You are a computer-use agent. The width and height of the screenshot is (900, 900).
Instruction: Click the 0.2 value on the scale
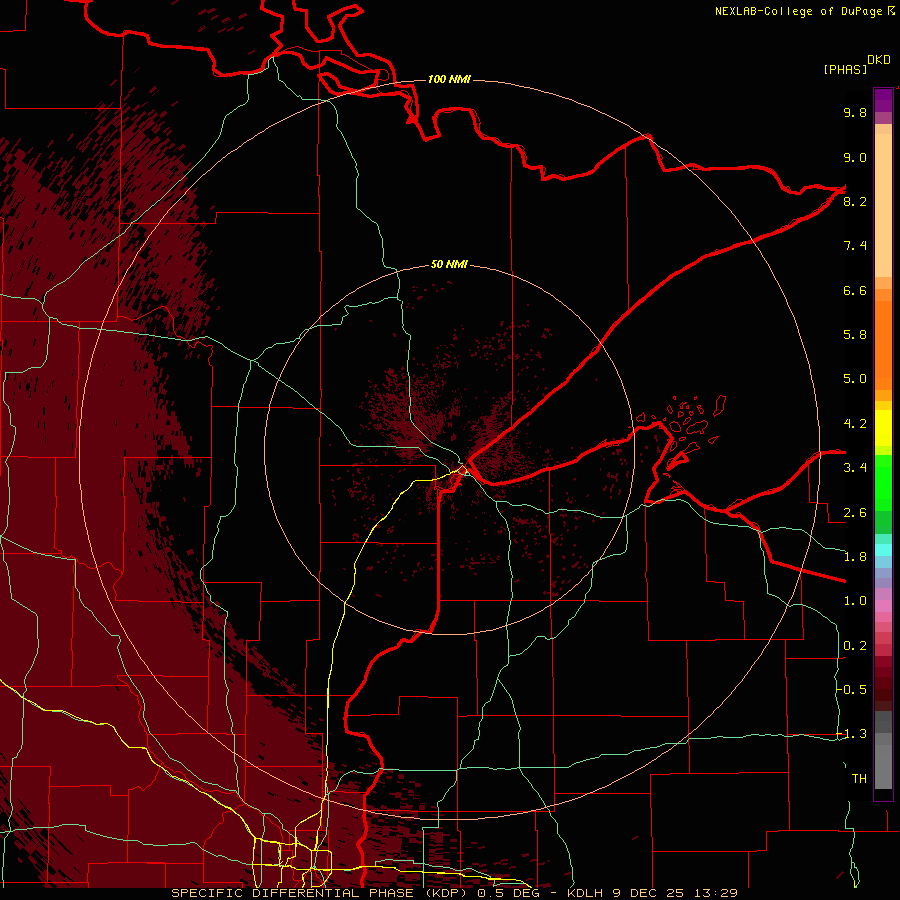click(855, 646)
